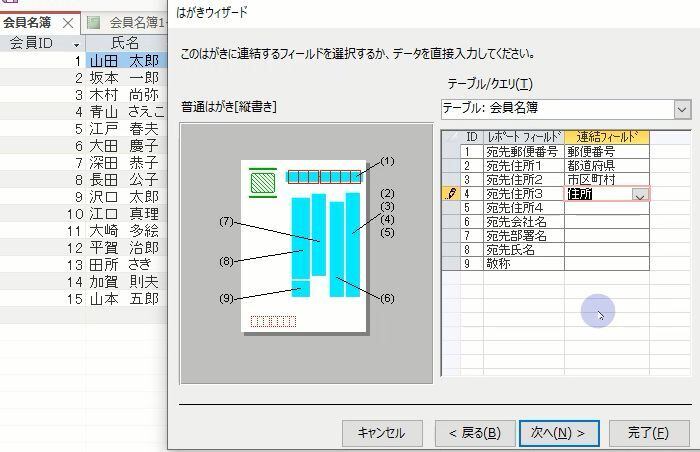Finish the wizard with 完了(F)
The height and width of the screenshot is (452, 700).
click(649, 433)
